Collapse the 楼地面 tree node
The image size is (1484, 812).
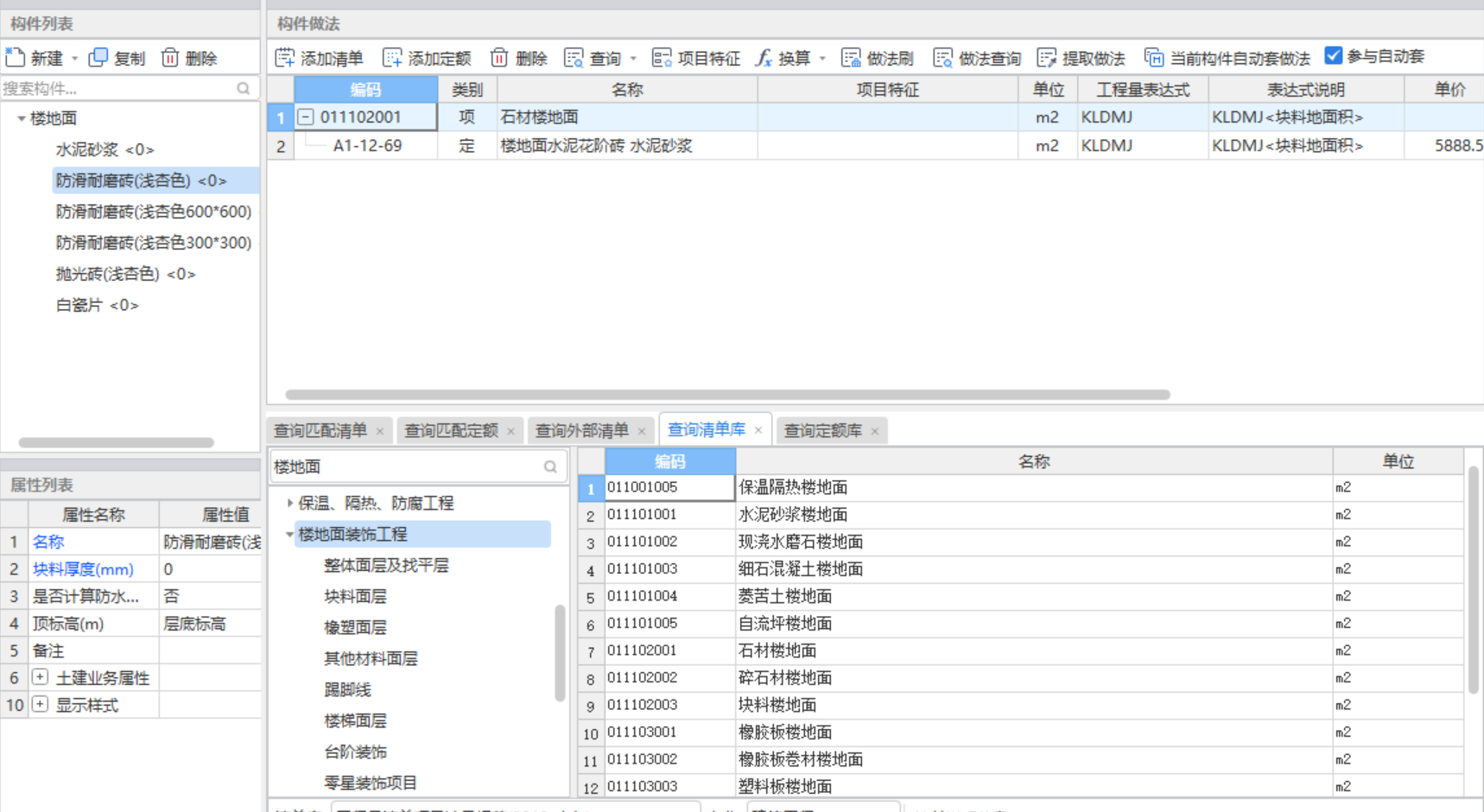pyautogui.click(x=21, y=118)
